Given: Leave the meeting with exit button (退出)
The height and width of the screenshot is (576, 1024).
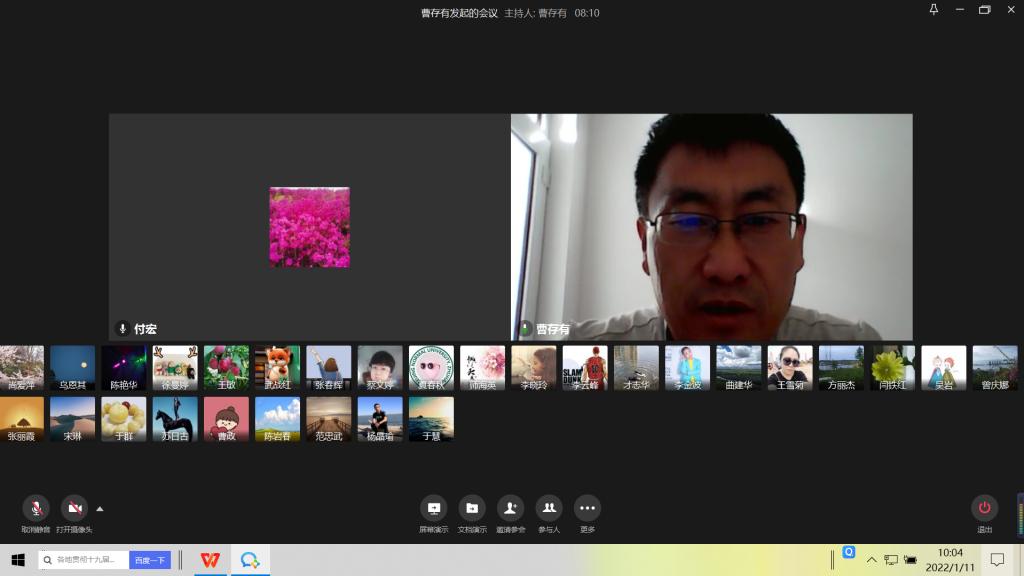Looking at the screenshot, I should click(984, 508).
